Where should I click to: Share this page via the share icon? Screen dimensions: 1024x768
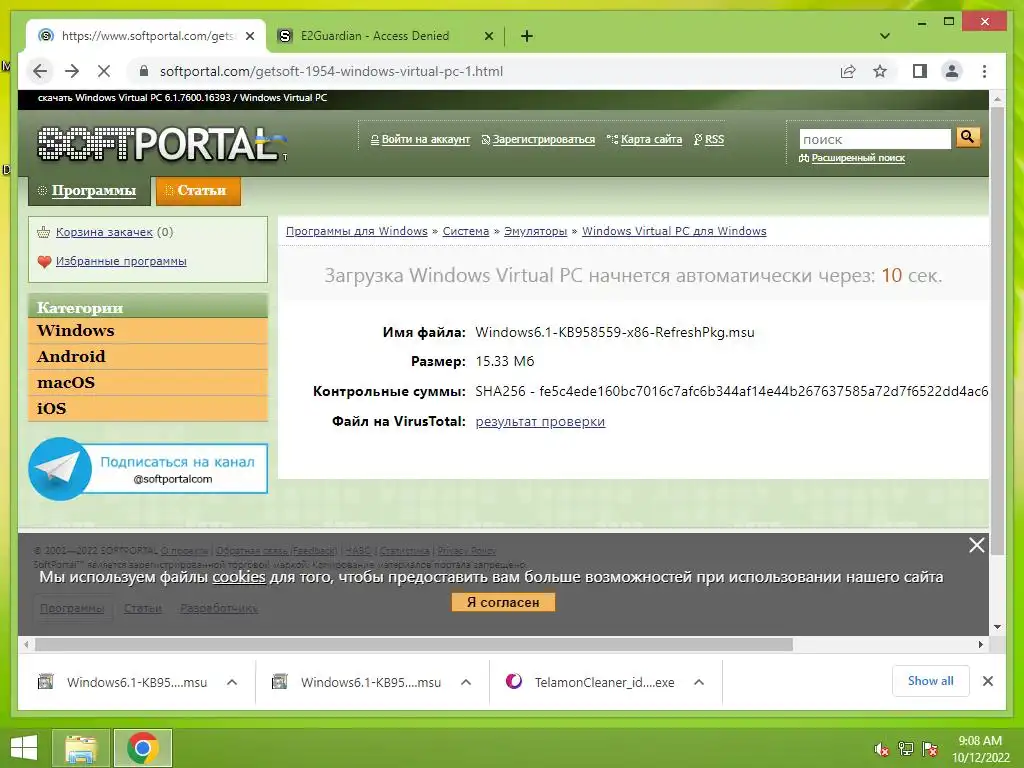pos(848,71)
